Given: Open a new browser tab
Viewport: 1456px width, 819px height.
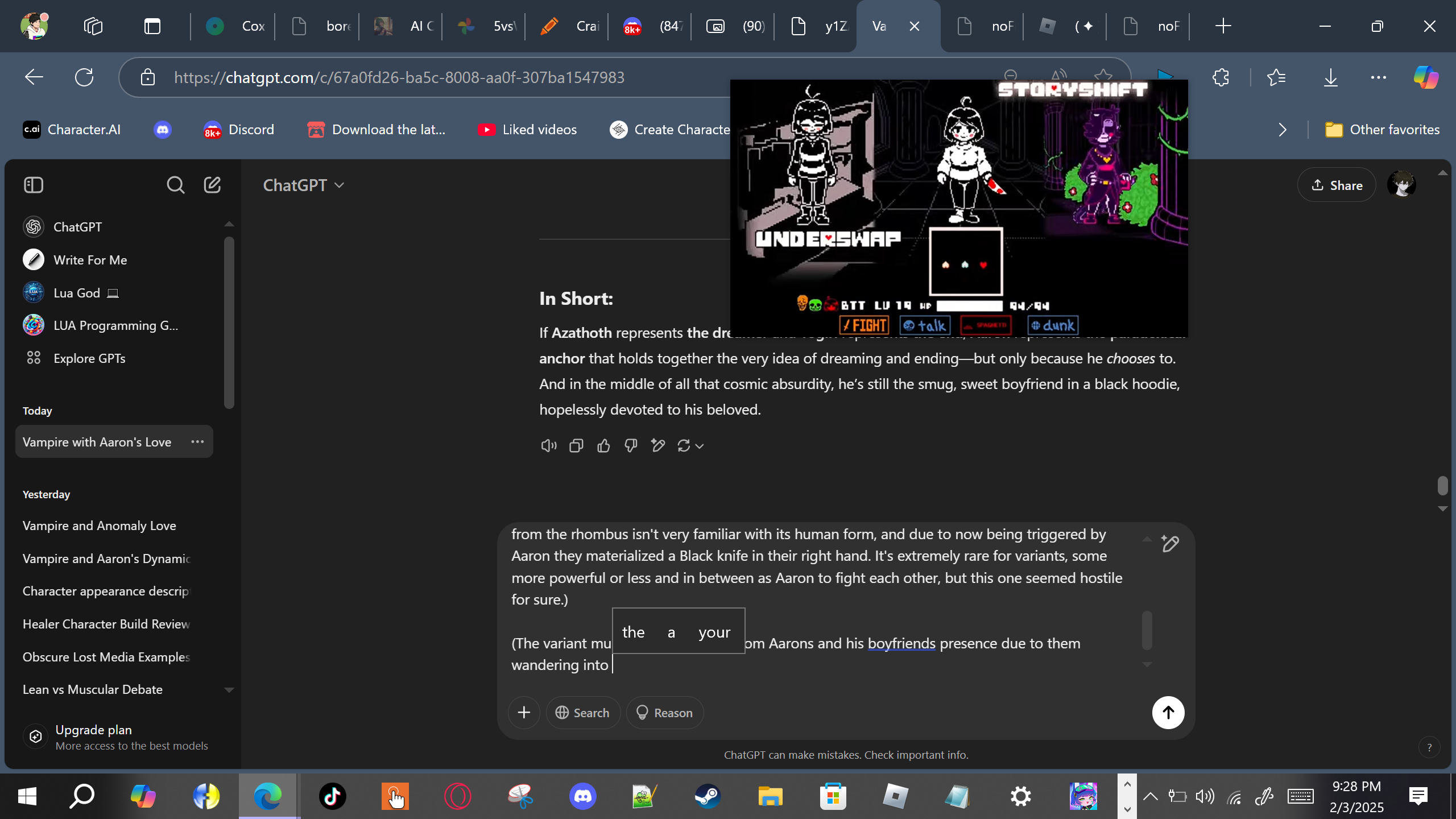Looking at the screenshot, I should 1223,26.
